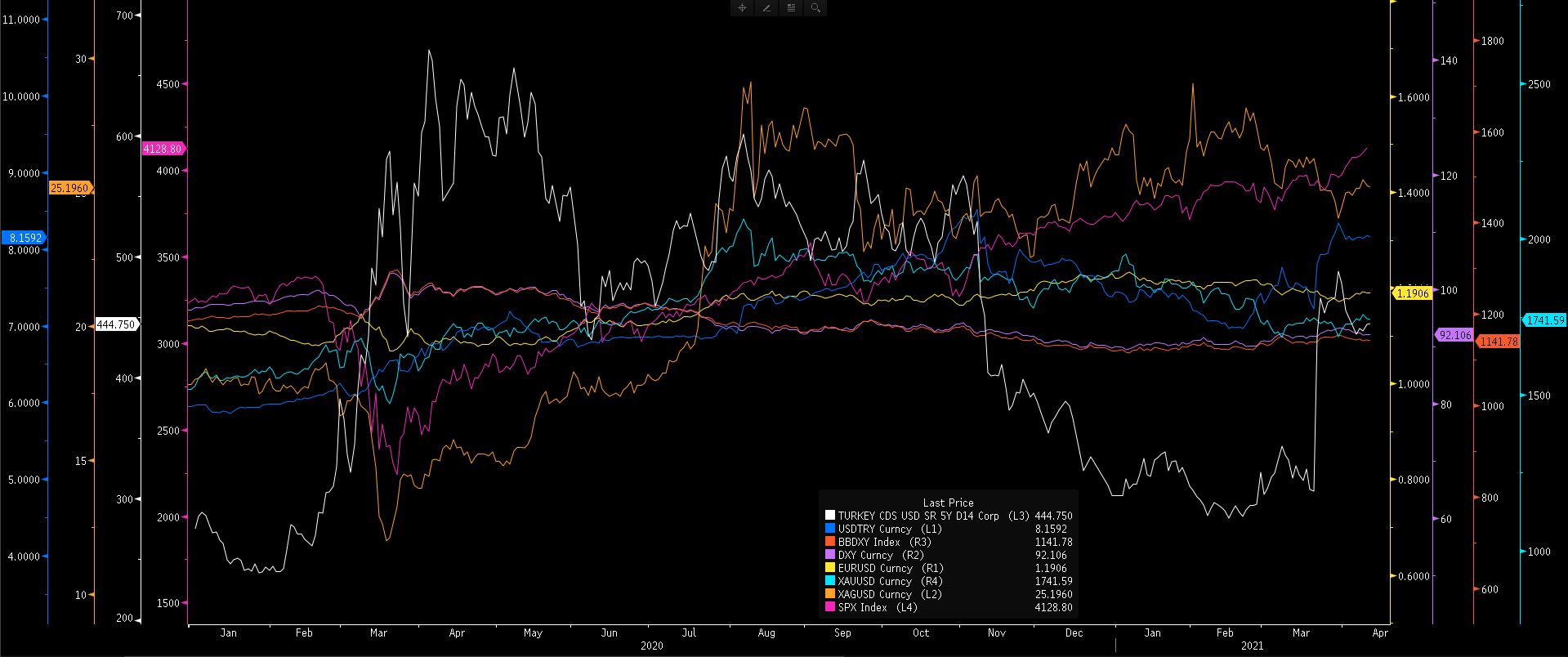Click the 1.6000 tick on EURUSD axis
This screenshot has width=1568, height=657.
click(x=1414, y=97)
